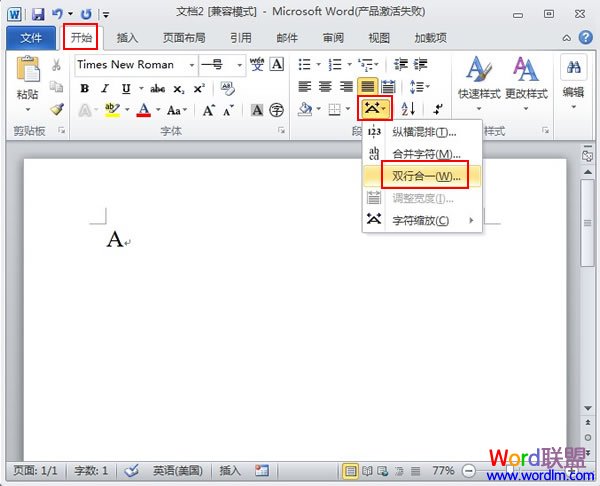Click the Enclosed Character icon

pyautogui.click(x=276, y=111)
